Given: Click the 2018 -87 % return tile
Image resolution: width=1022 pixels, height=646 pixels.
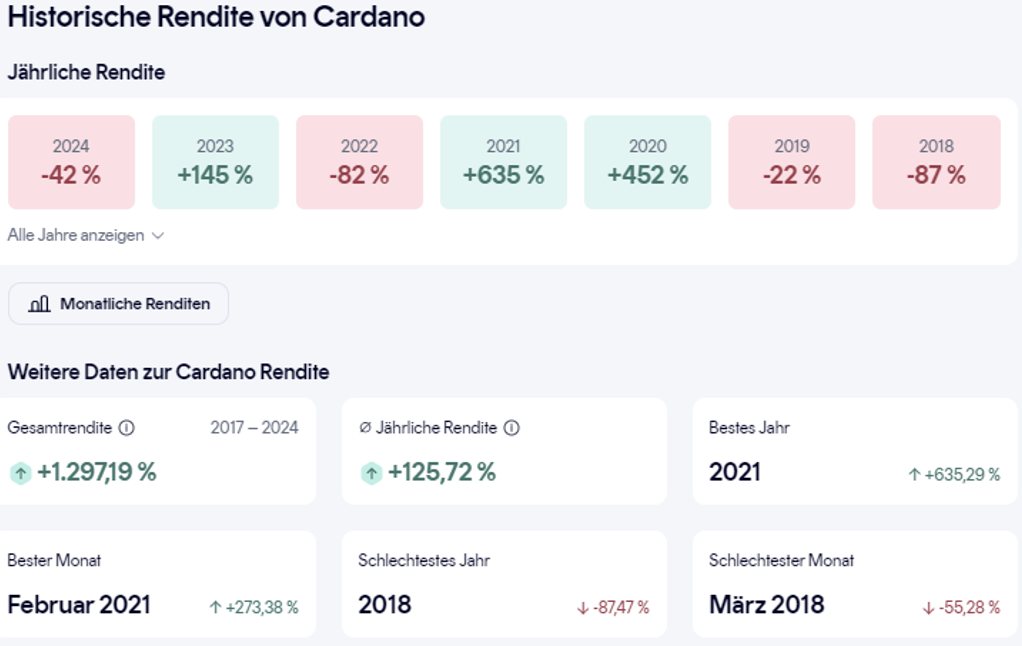Looking at the screenshot, I should coord(936,162).
